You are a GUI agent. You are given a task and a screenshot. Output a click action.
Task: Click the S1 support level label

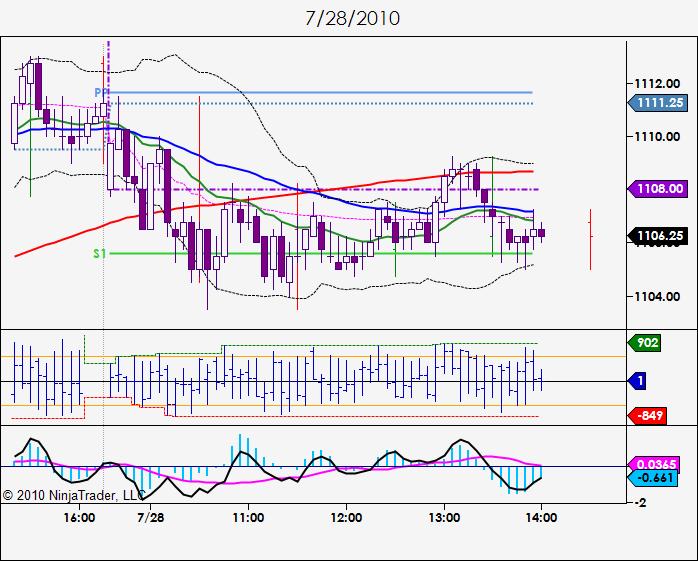click(x=100, y=254)
